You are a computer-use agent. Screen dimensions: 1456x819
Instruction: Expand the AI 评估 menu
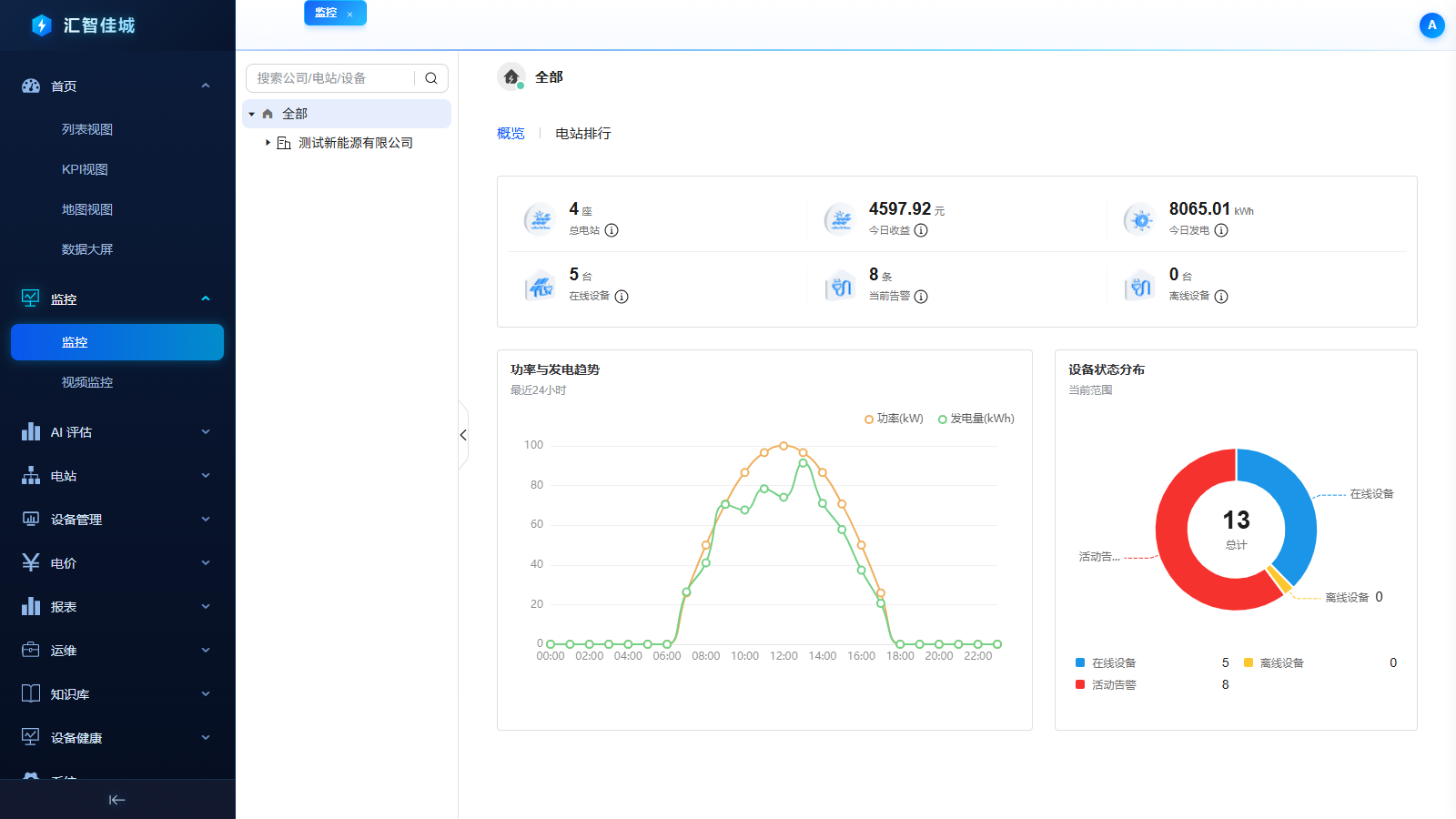[117, 432]
